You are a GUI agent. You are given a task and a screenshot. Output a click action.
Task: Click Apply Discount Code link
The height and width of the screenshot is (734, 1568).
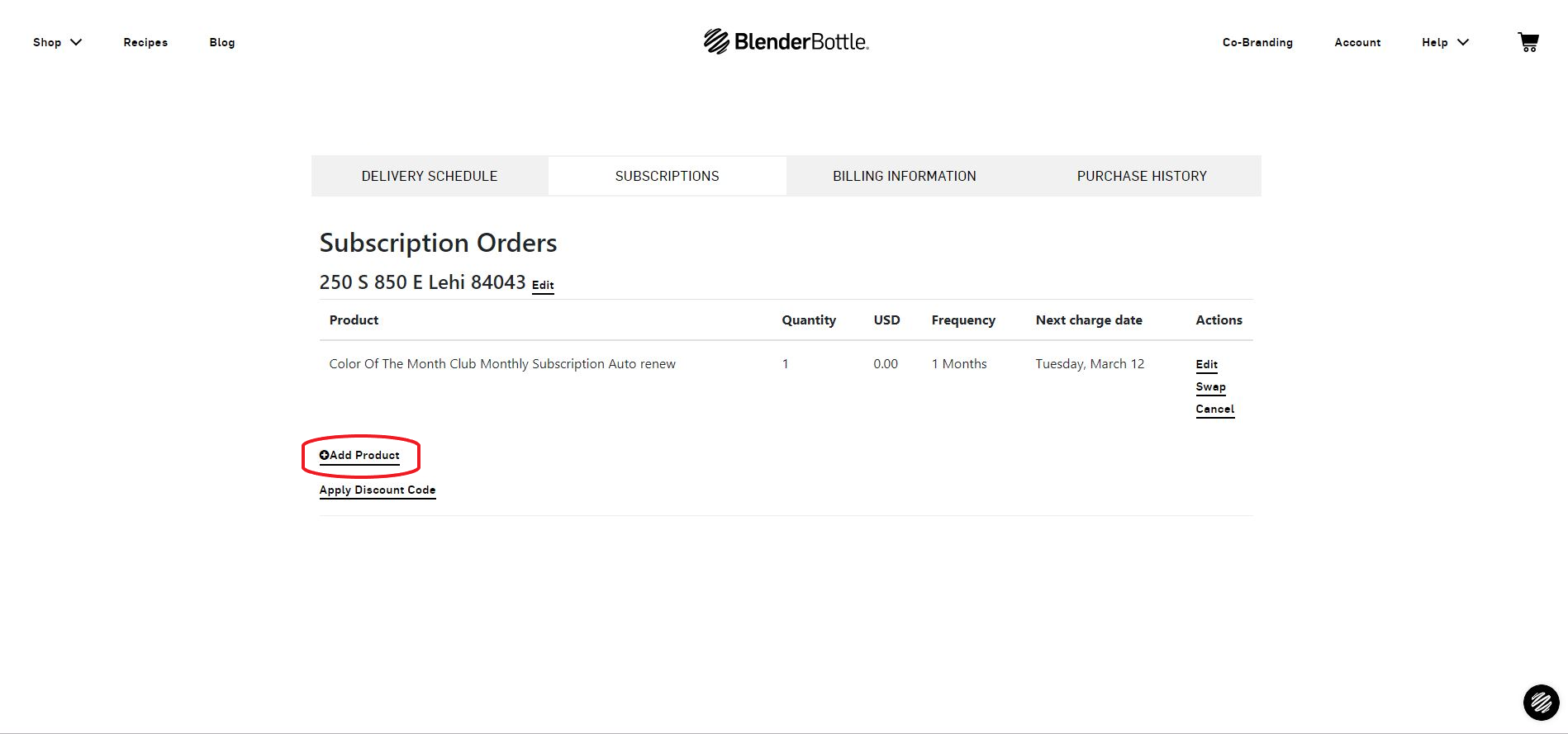pyautogui.click(x=378, y=490)
